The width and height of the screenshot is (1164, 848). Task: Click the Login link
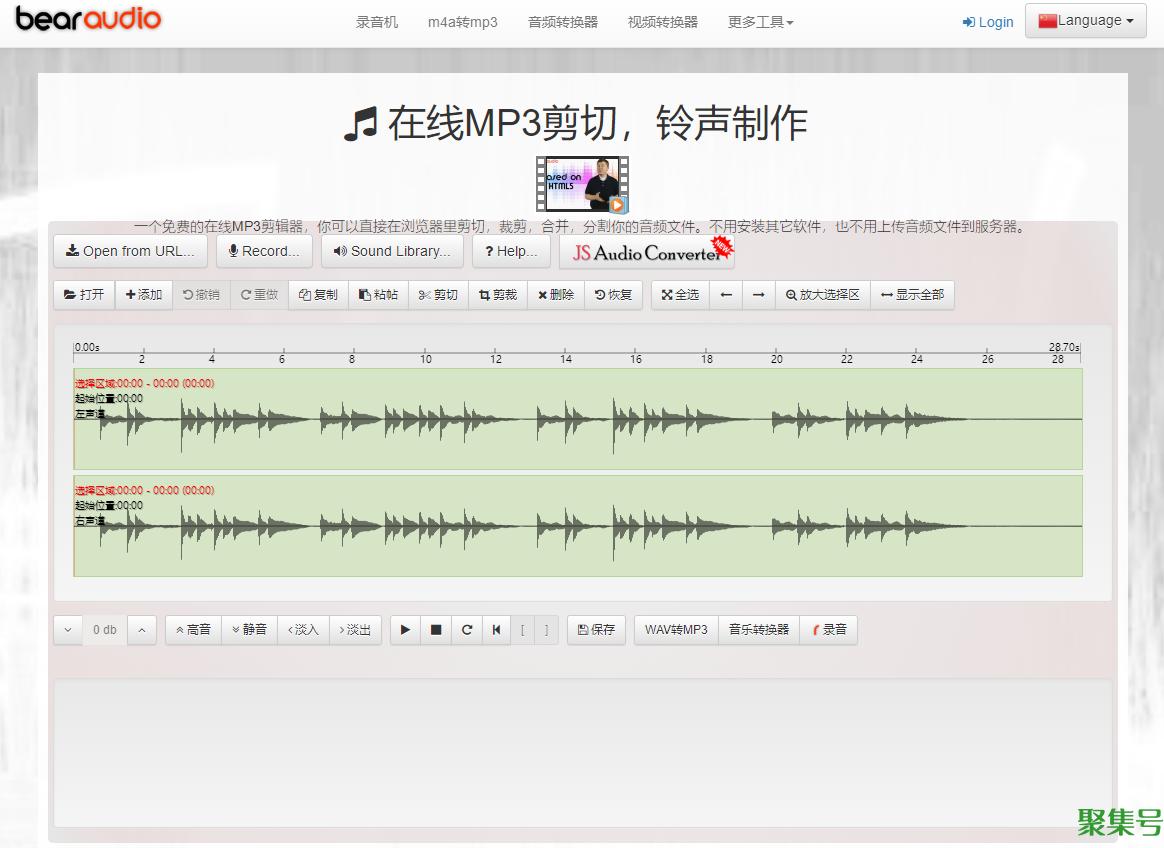point(987,22)
